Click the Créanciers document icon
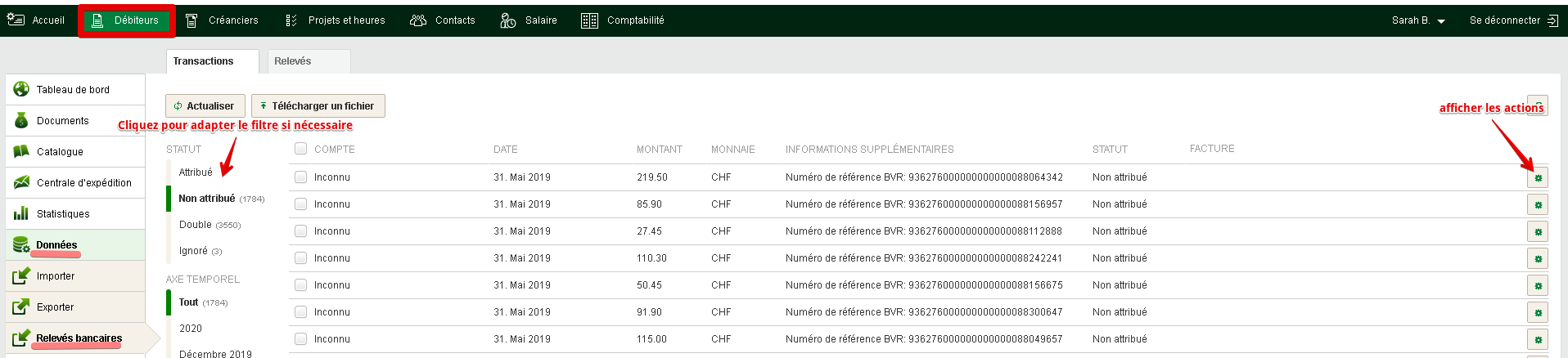Viewport: 1568px width, 358px height. [x=191, y=20]
